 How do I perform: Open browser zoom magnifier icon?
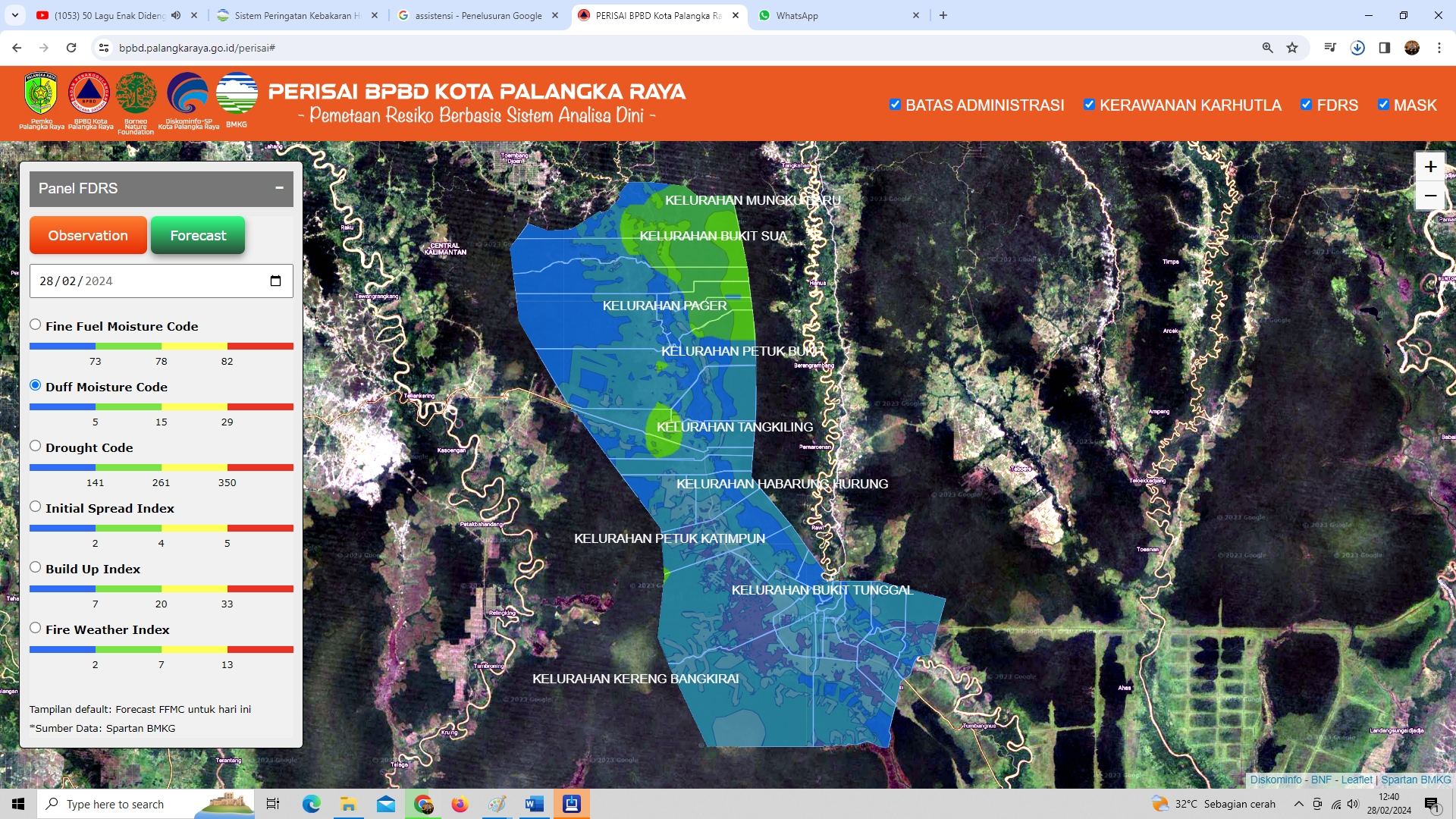click(x=1267, y=48)
